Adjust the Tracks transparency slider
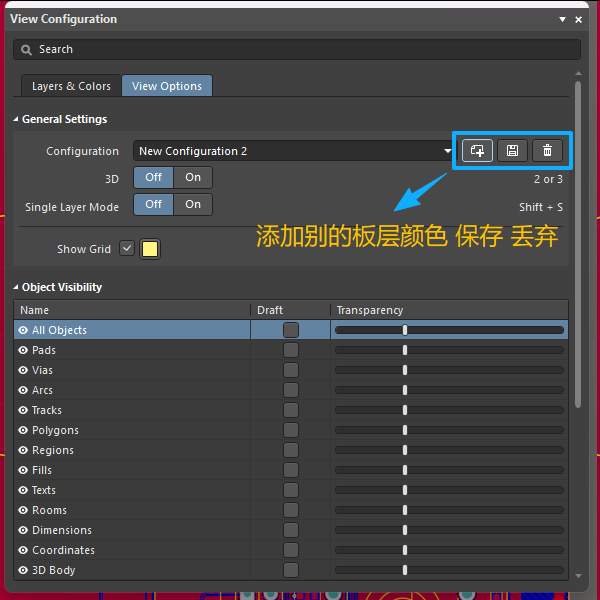600x600 pixels. pos(449,410)
